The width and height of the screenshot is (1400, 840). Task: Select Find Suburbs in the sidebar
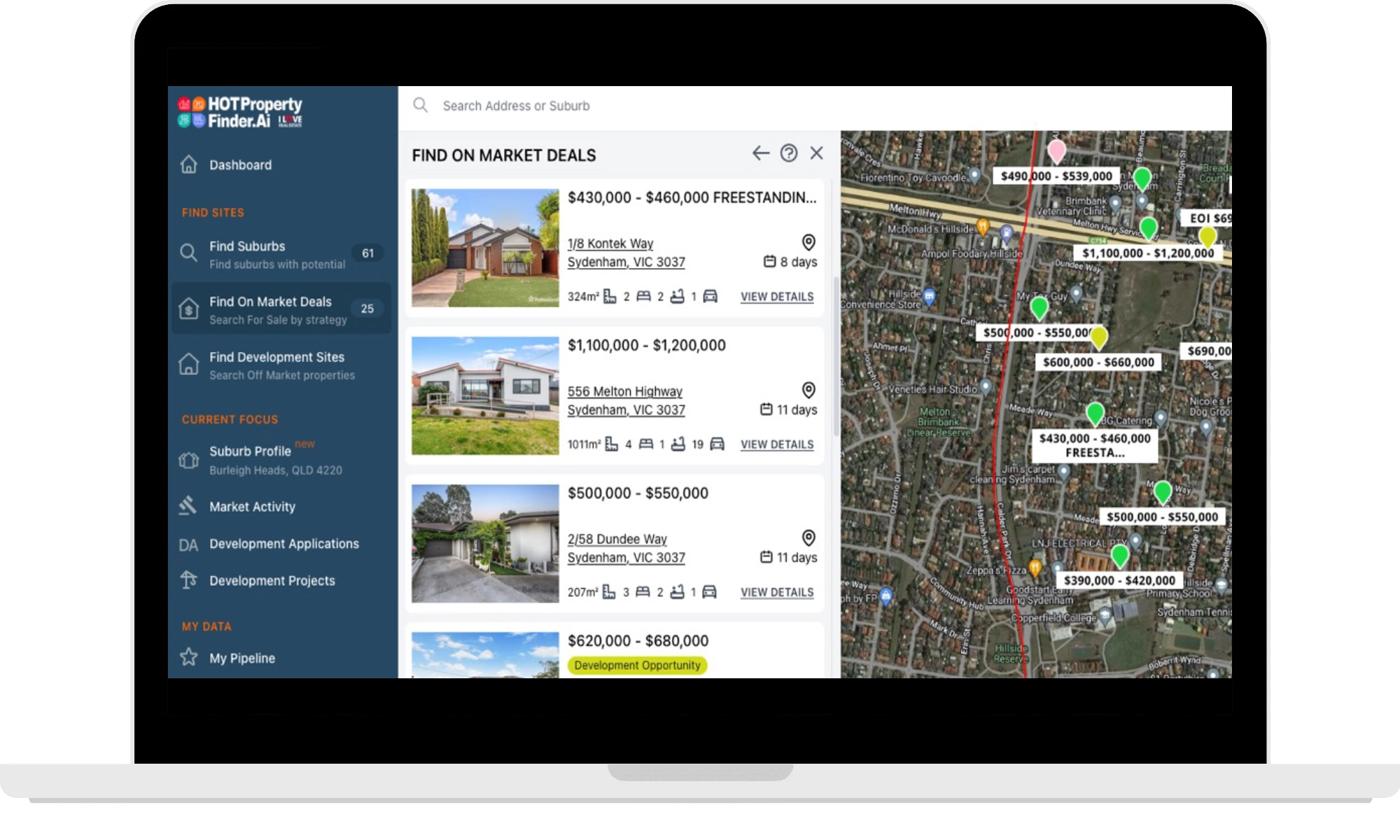247,246
